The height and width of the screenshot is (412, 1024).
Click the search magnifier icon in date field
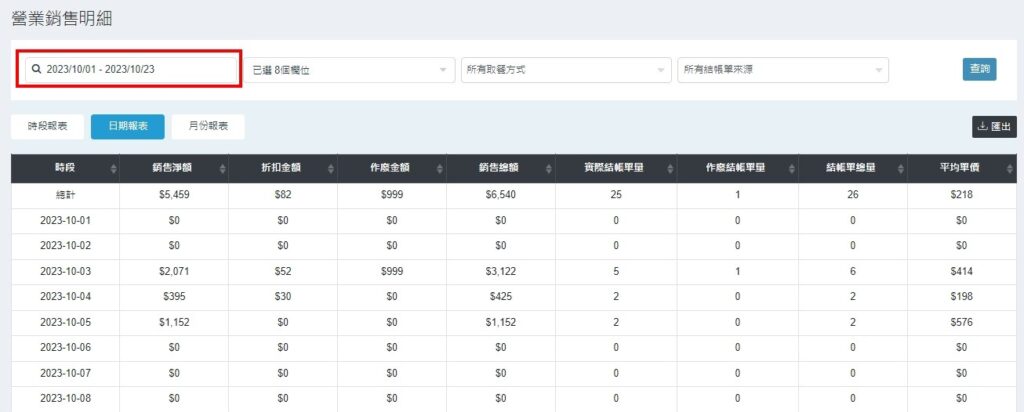coord(37,70)
